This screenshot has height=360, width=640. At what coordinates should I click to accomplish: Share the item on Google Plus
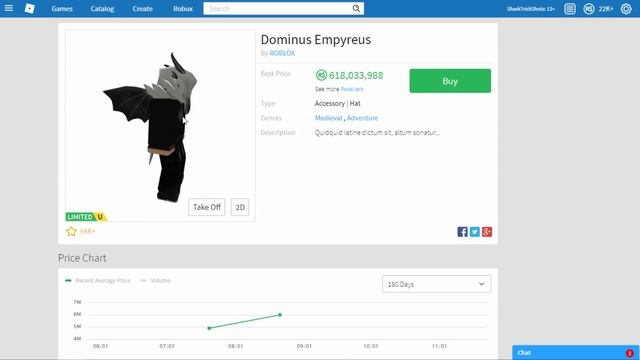[487, 232]
